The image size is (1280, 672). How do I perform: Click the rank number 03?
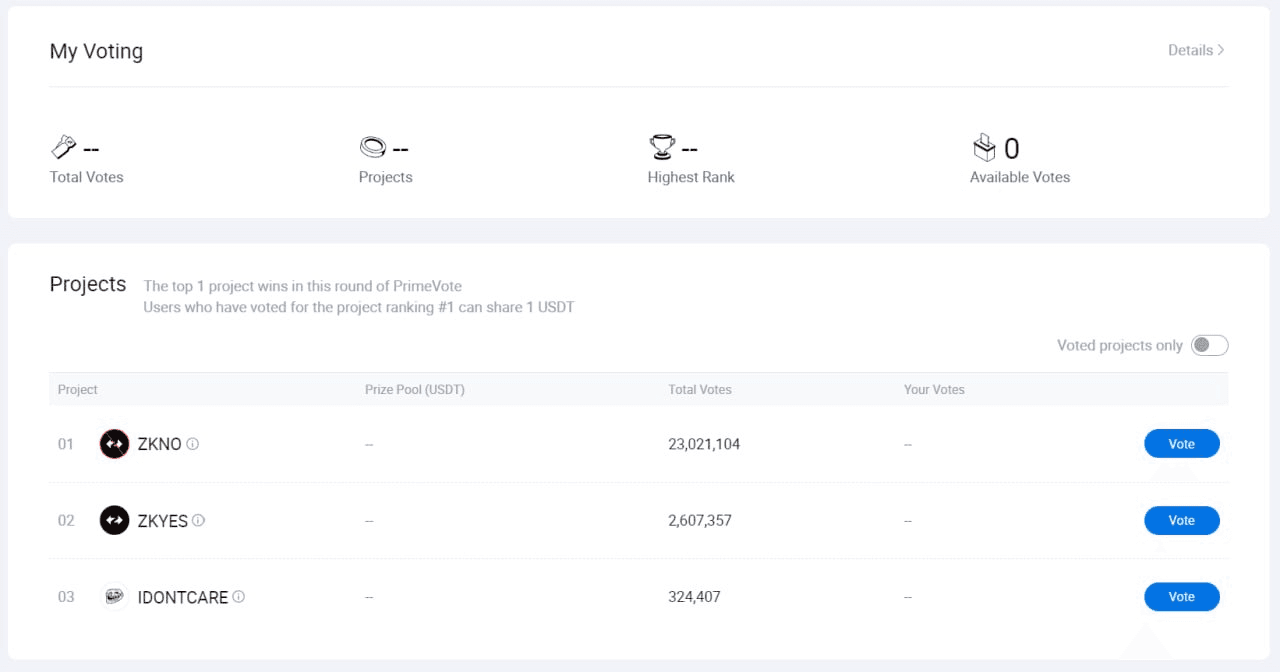click(66, 597)
